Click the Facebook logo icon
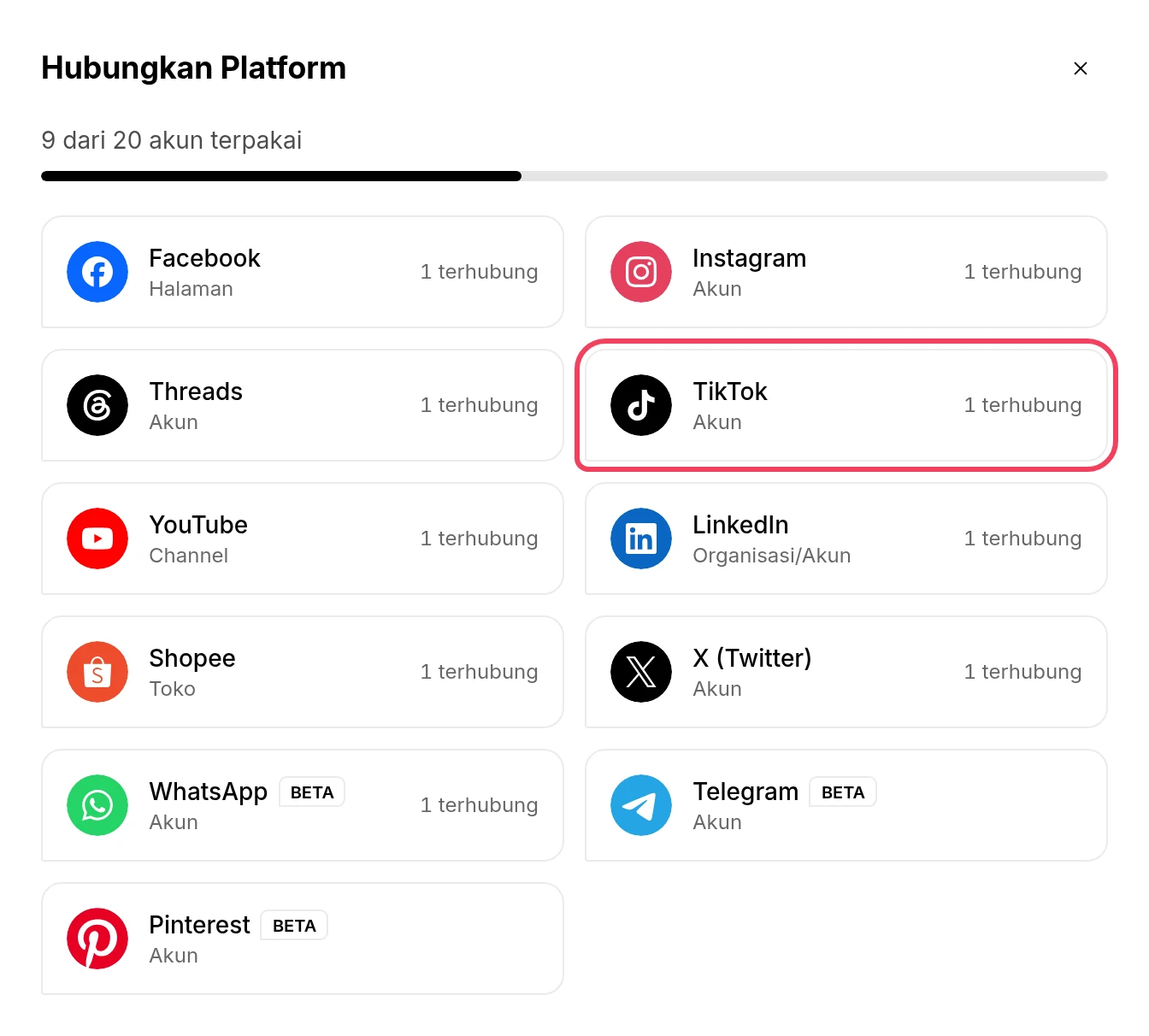 point(97,272)
